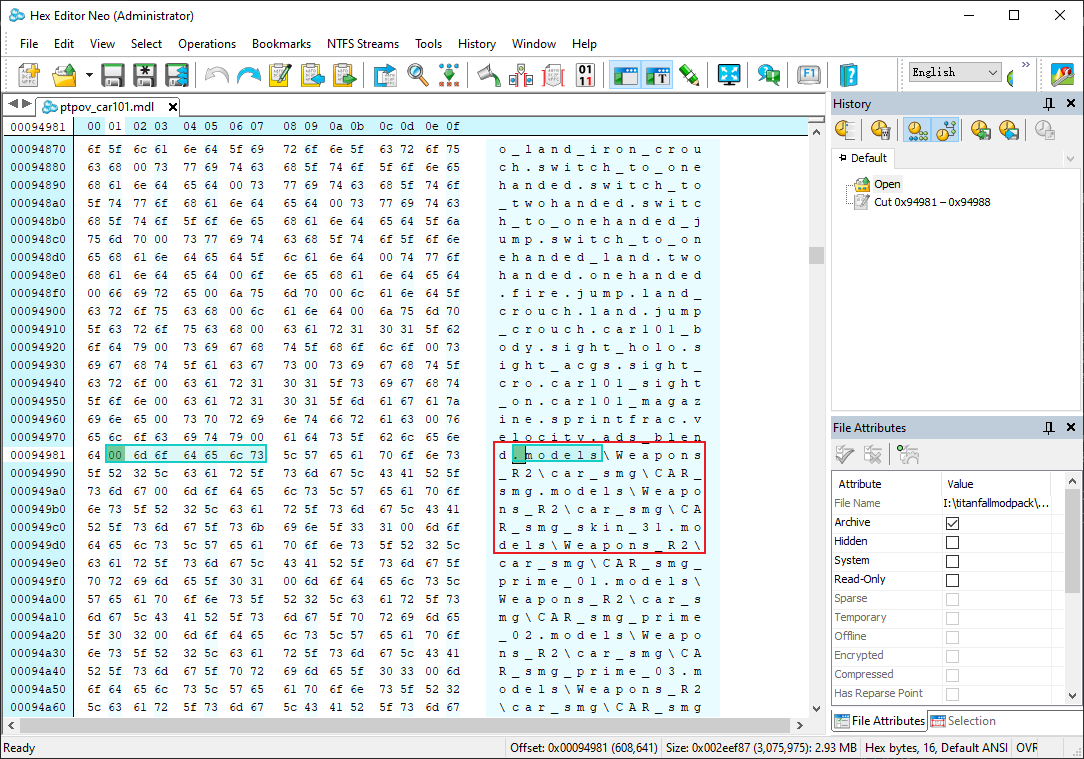The width and height of the screenshot is (1084, 759).
Task: Expand the Open file dropdown arrow
Action: click(89, 75)
